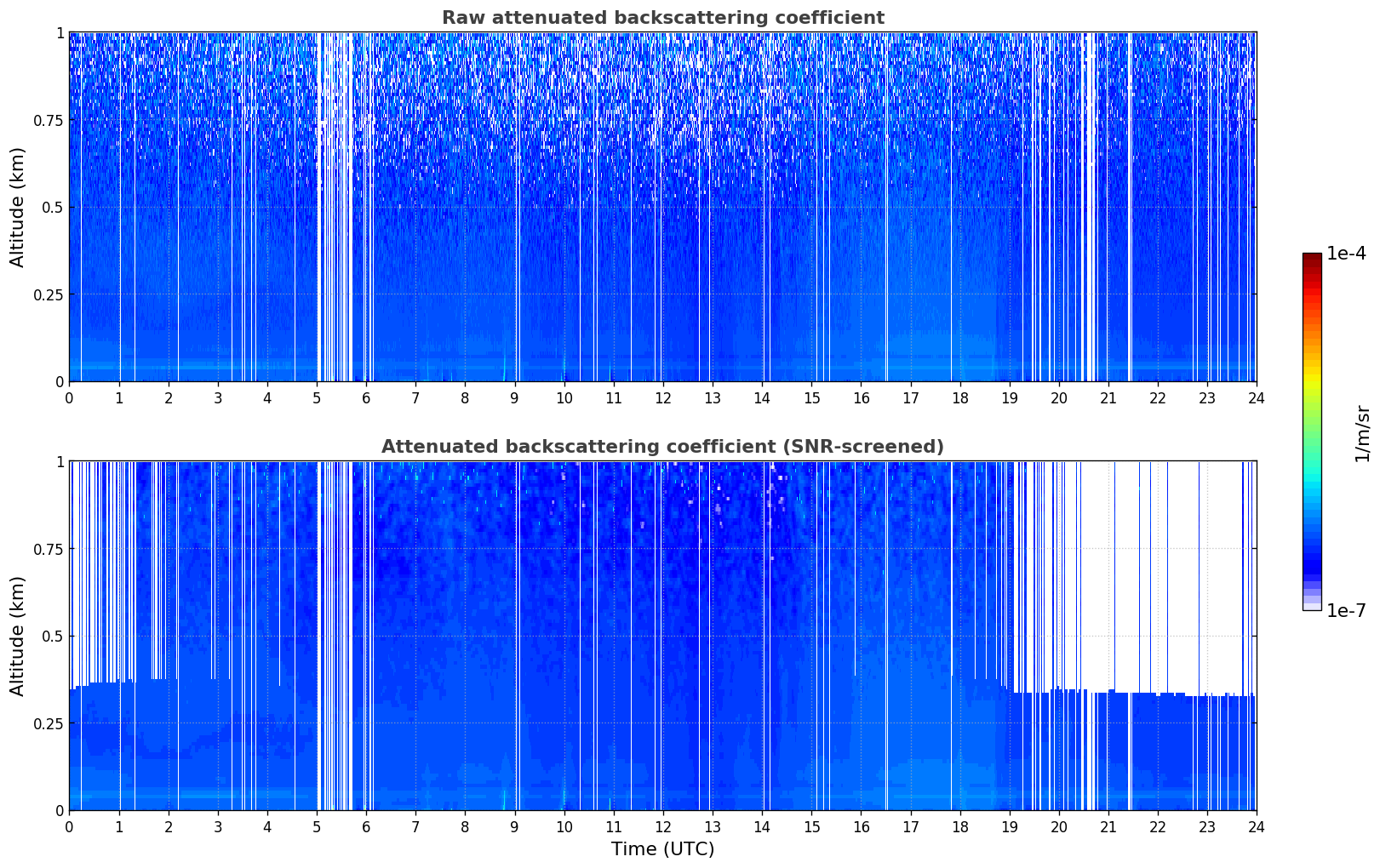Viewport: 1380px width, 868px height.
Task: Click the "12" hour tick under the raw plot
Action: point(663,397)
